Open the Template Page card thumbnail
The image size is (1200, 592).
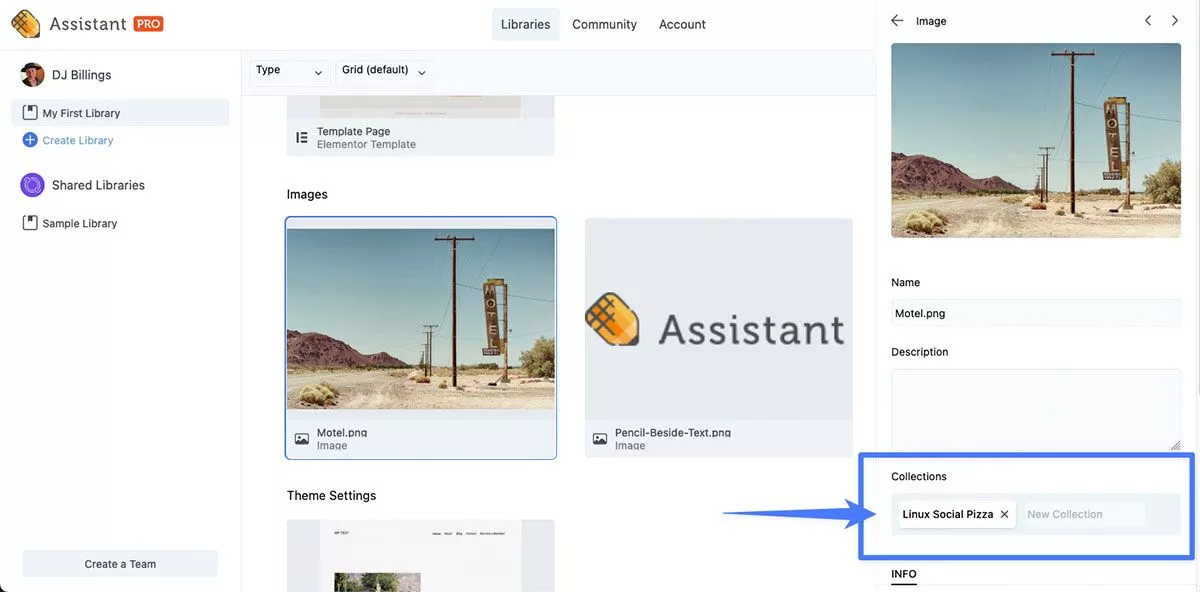click(x=421, y=107)
